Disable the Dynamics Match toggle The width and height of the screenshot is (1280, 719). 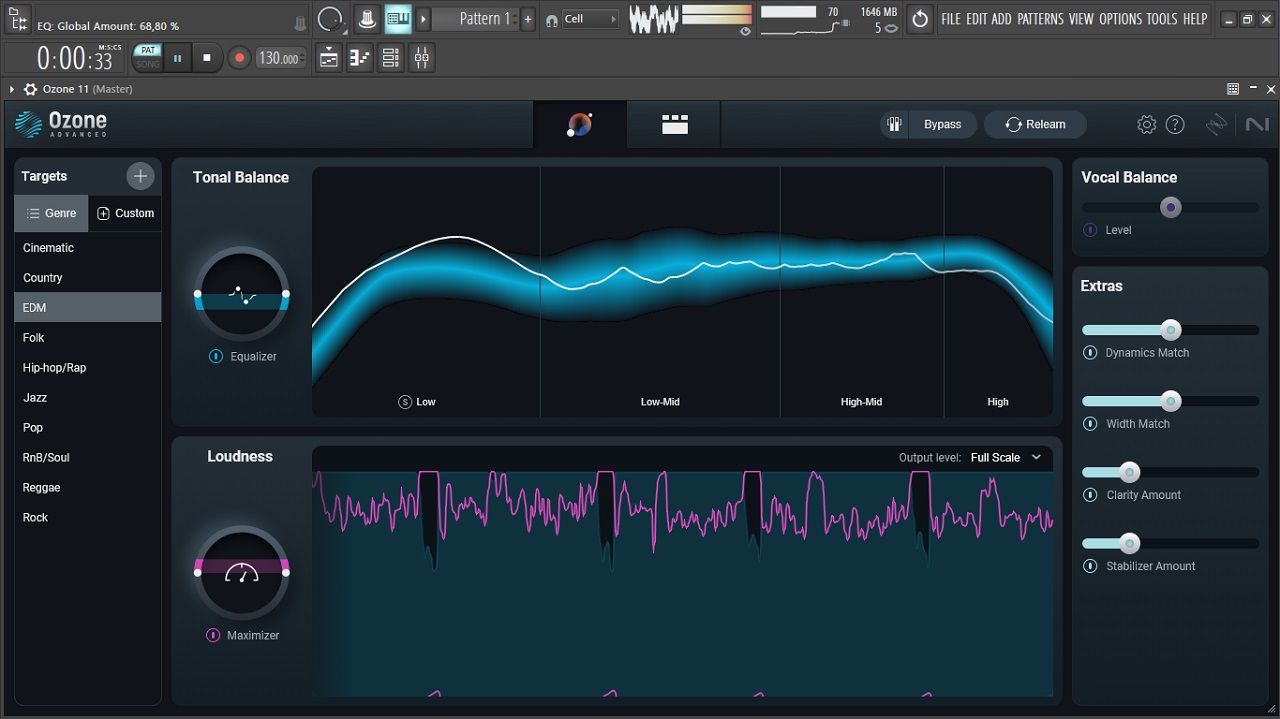[1090, 353]
